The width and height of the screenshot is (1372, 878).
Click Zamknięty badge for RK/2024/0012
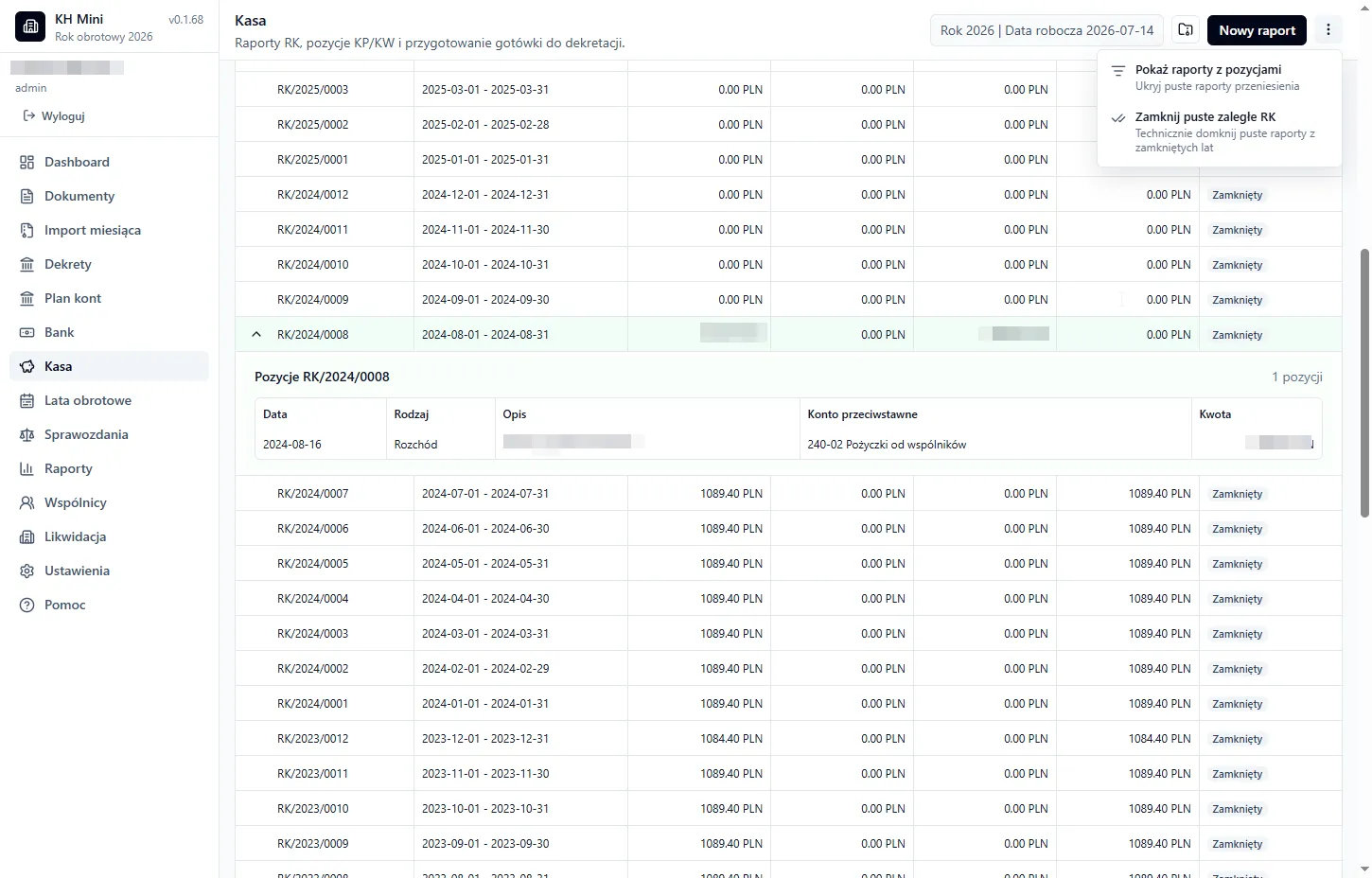(1237, 195)
